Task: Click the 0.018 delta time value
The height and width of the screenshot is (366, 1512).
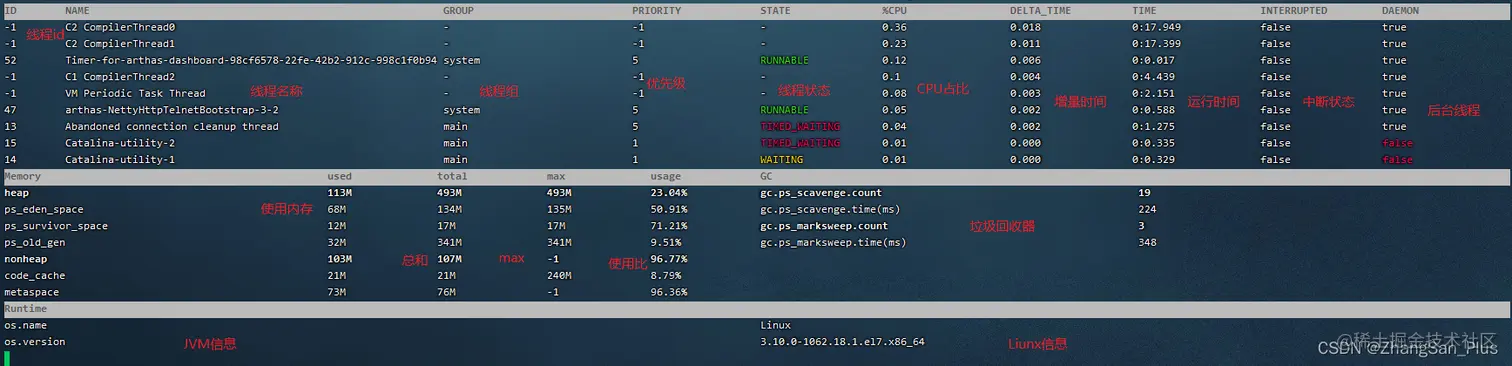Action: [1026, 27]
